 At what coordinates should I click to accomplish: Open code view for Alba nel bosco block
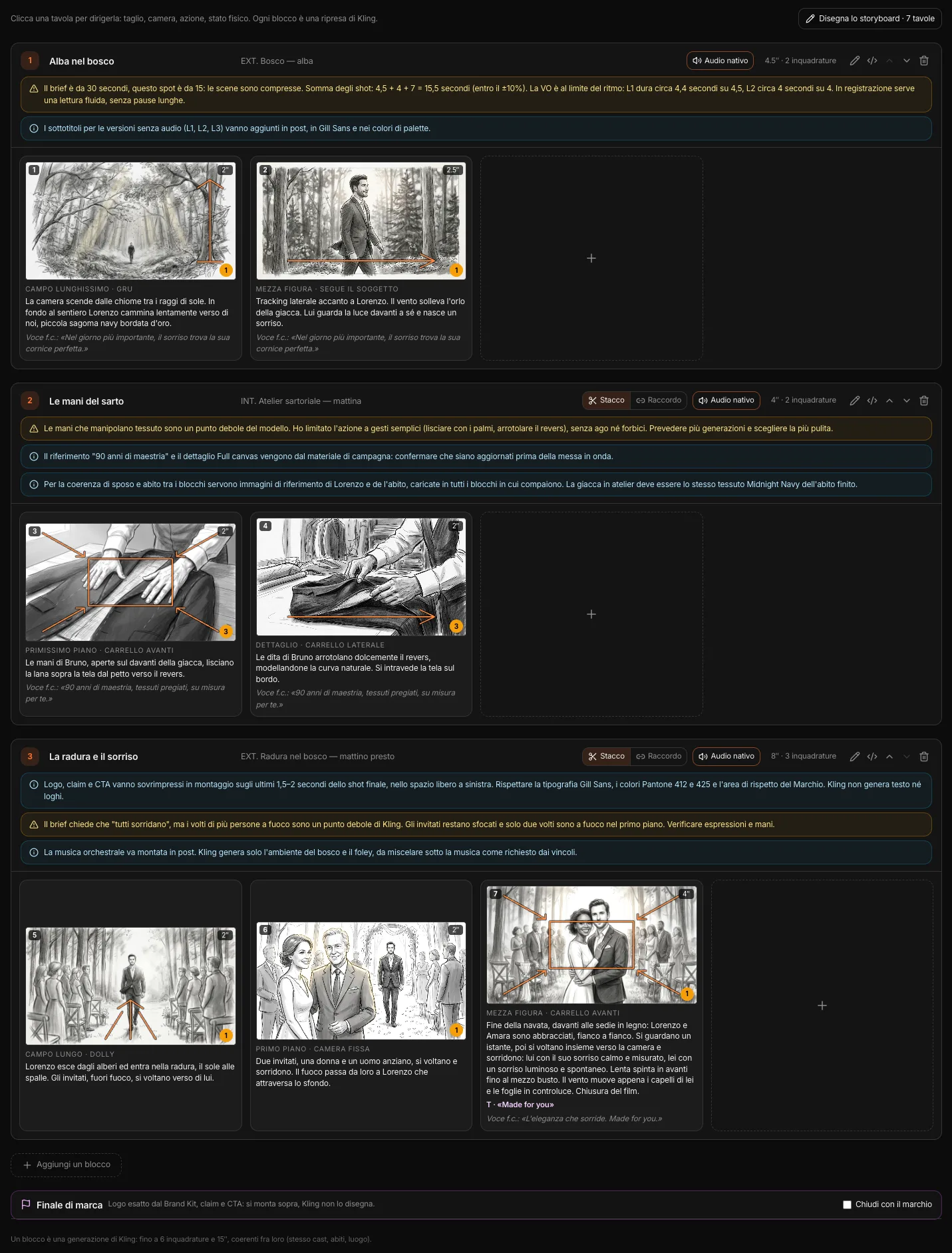872,61
